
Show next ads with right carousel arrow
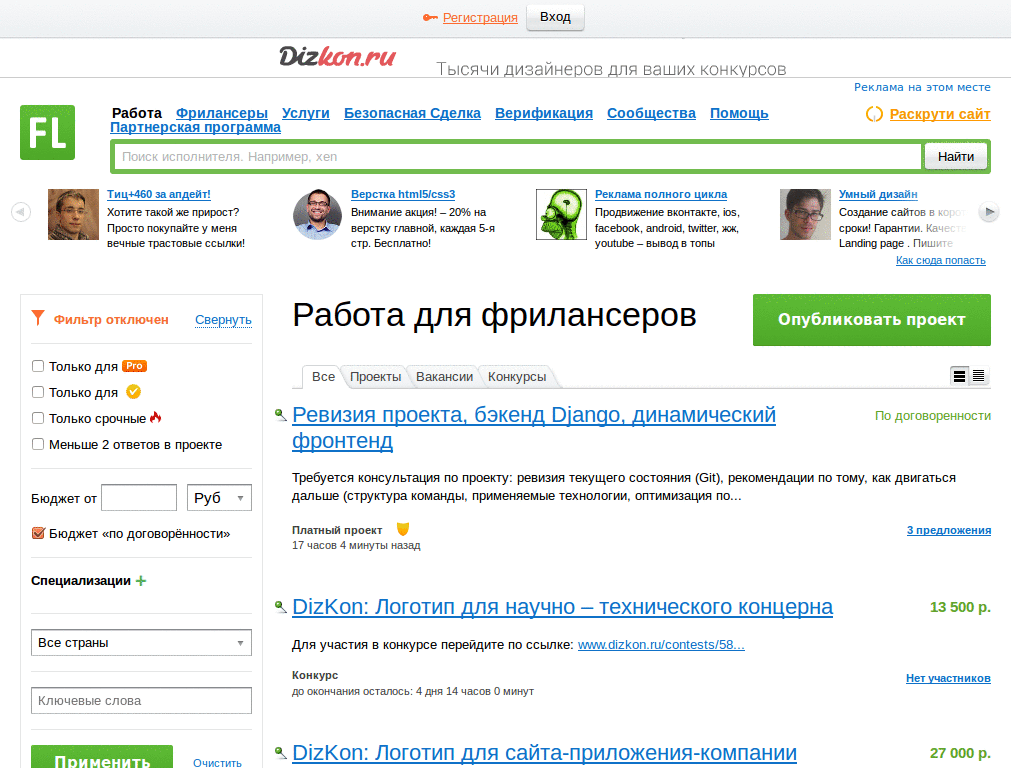click(989, 212)
